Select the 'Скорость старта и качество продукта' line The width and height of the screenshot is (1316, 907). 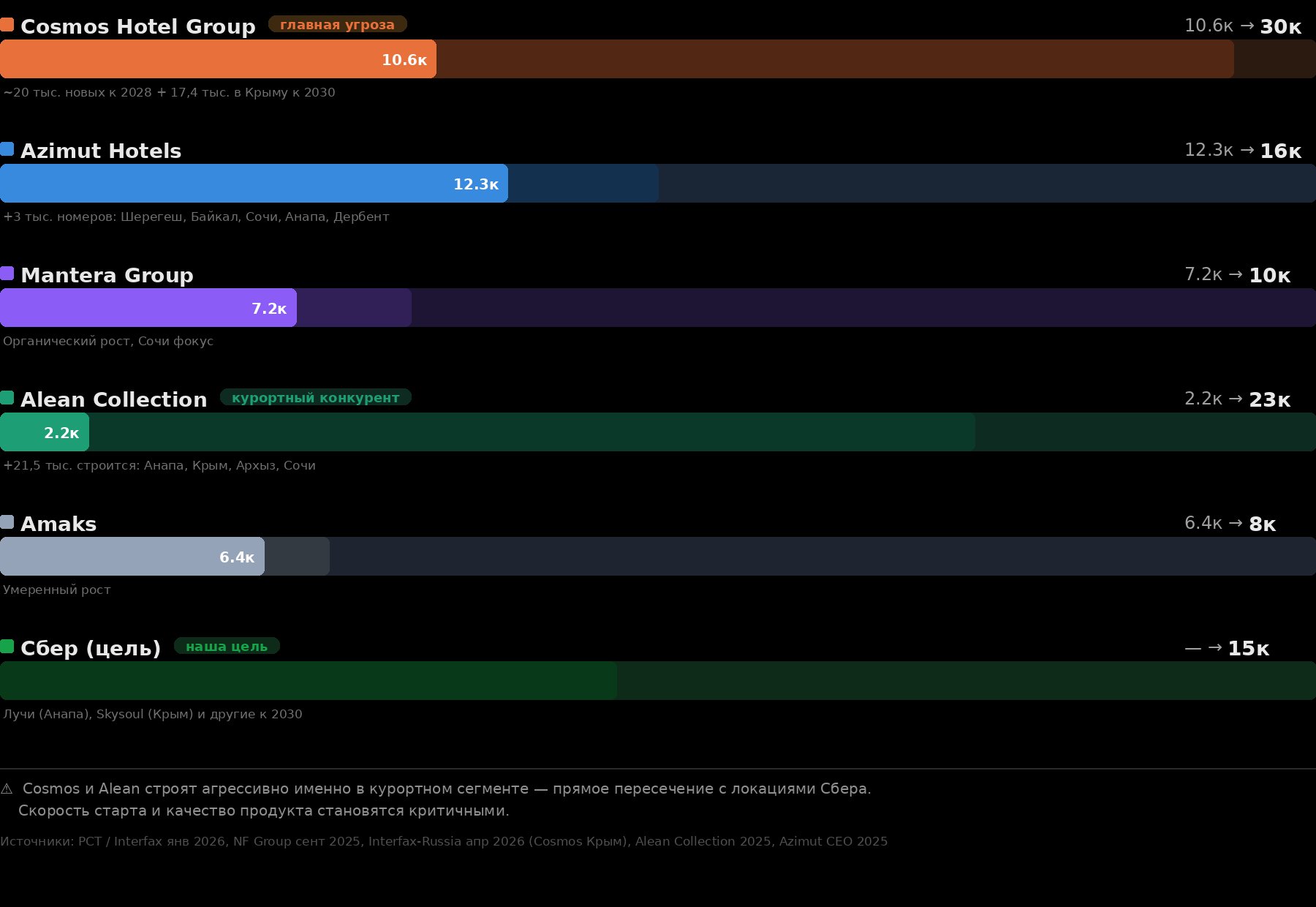(264, 811)
